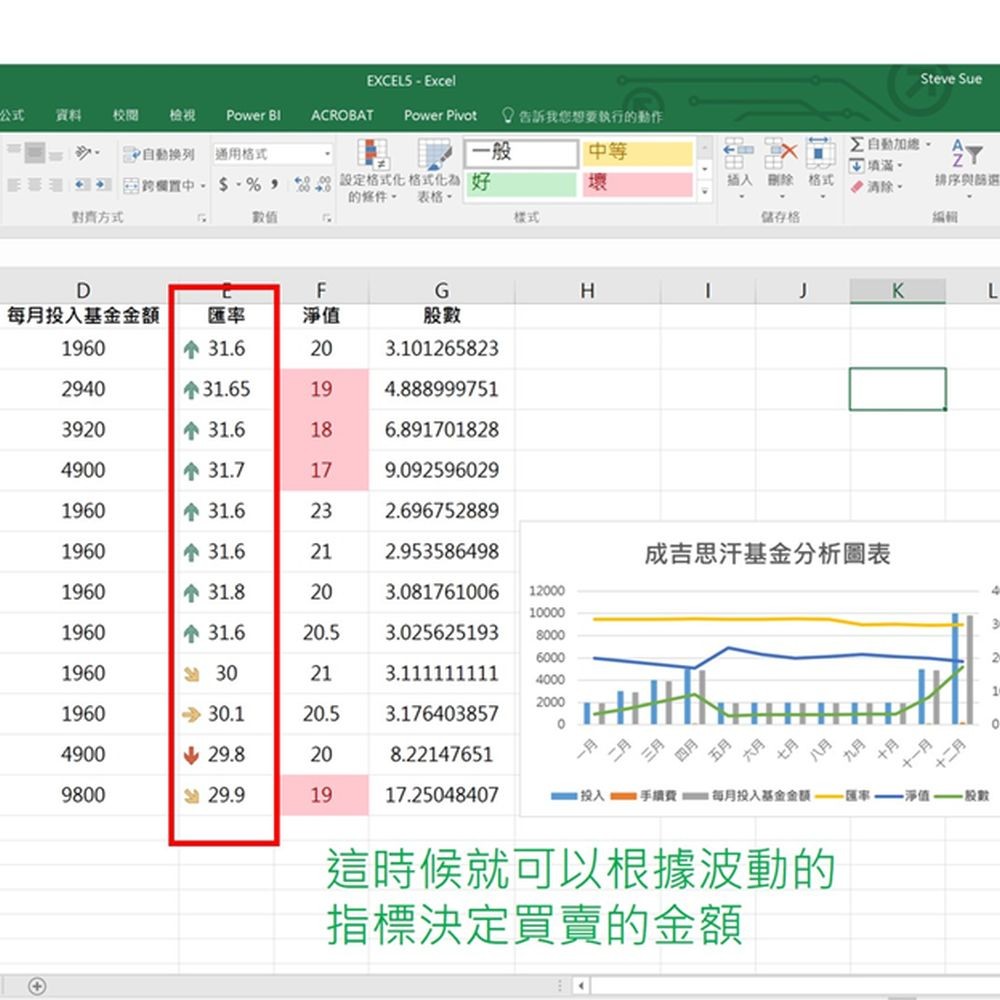Image resolution: width=1000 pixels, height=1000 pixels.
Task: Click the increase indent icon
Action: (x=103, y=185)
